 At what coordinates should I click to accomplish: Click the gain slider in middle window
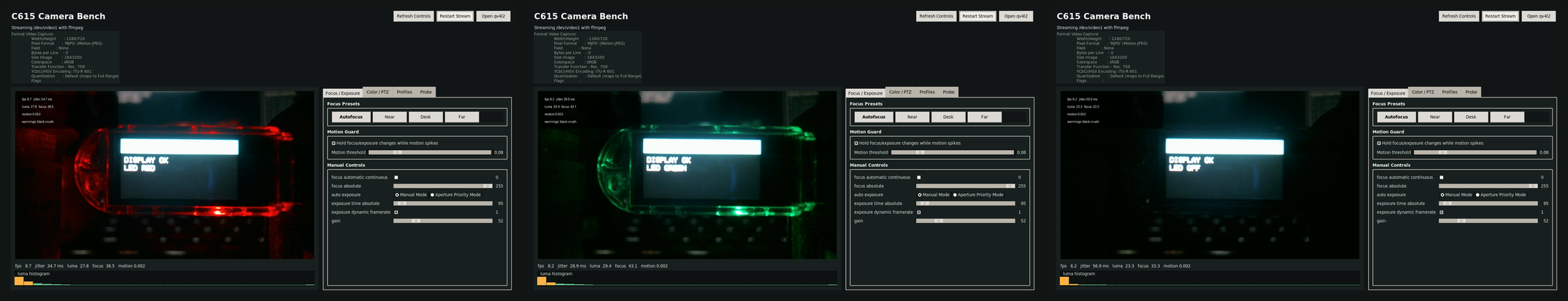pos(966,221)
